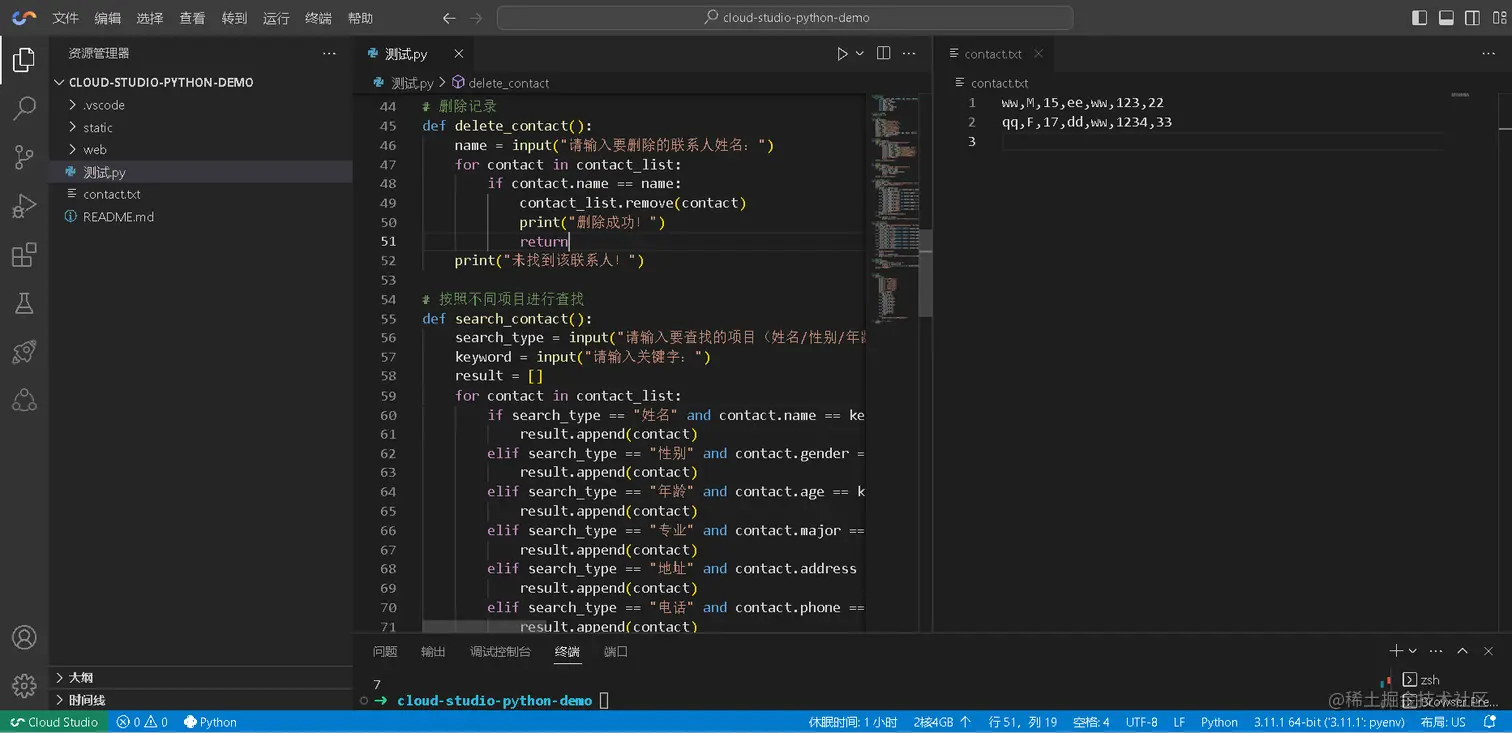Open the Search view in activity bar
This screenshot has height=733, width=1512.
click(24, 108)
